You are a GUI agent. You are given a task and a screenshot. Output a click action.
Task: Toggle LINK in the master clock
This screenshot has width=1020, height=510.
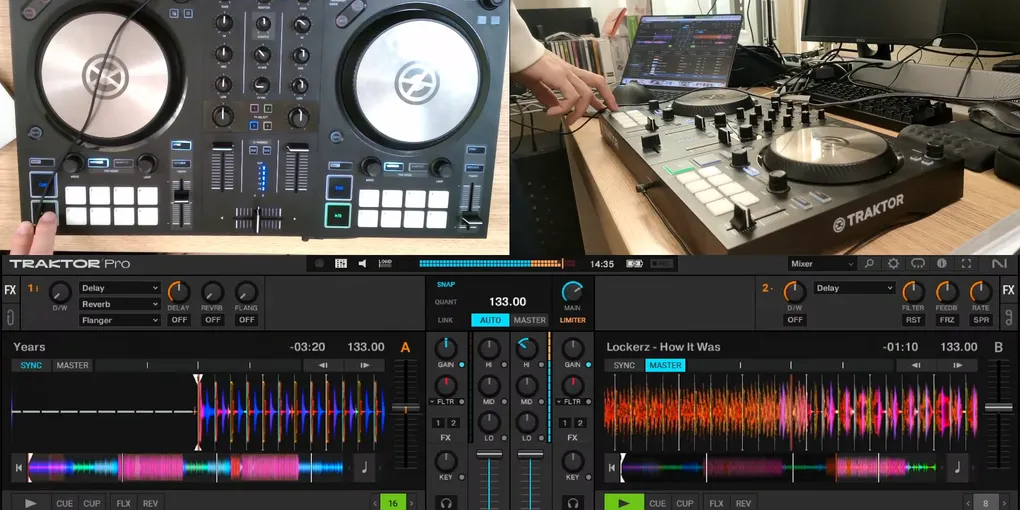(x=445, y=320)
